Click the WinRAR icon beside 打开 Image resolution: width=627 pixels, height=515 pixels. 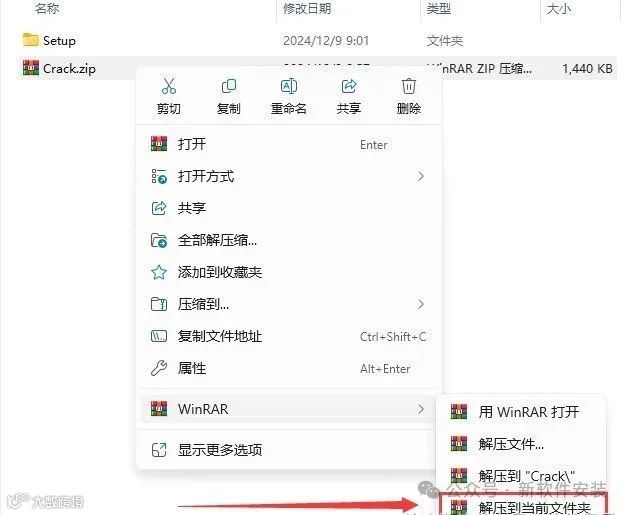[159, 144]
